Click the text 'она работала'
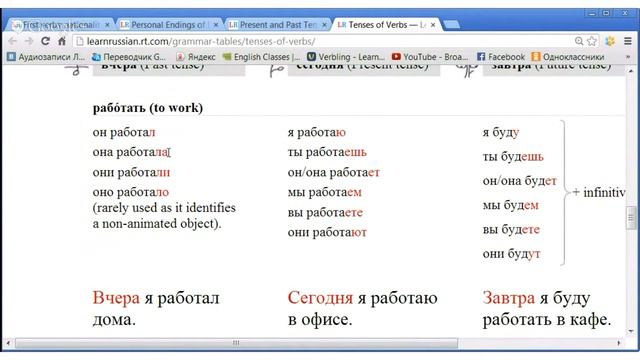 pos(131,152)
